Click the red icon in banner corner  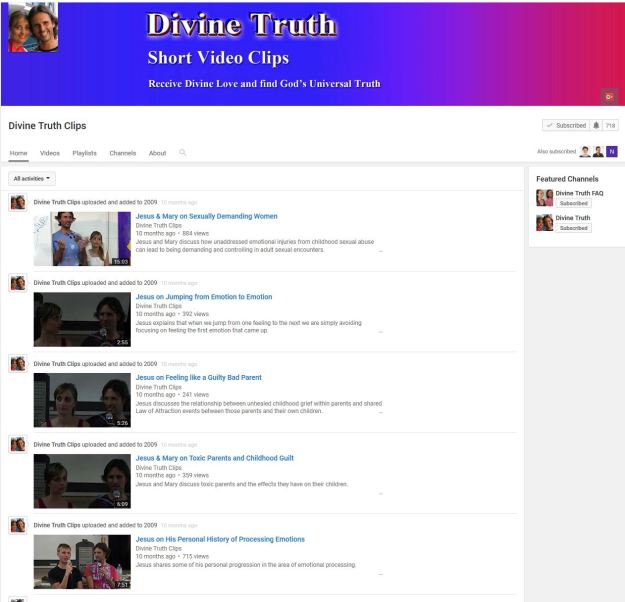coord(609,96)
